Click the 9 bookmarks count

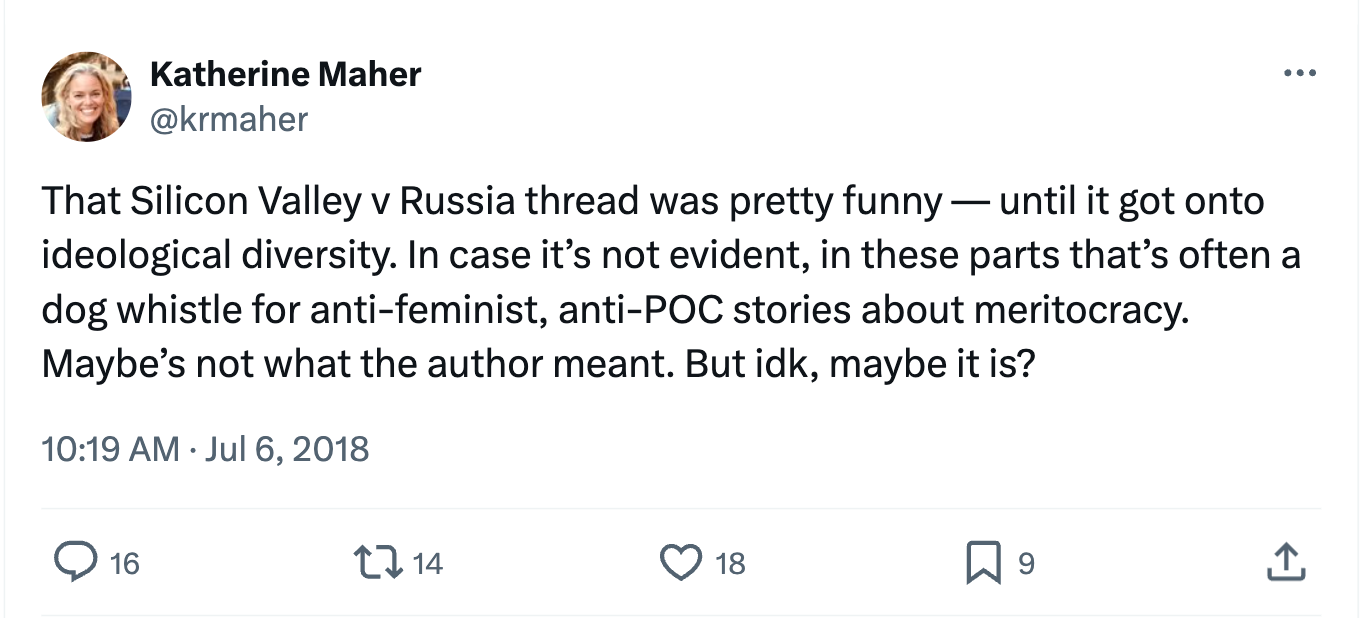pyautogui.click(x=1026, y=564)
